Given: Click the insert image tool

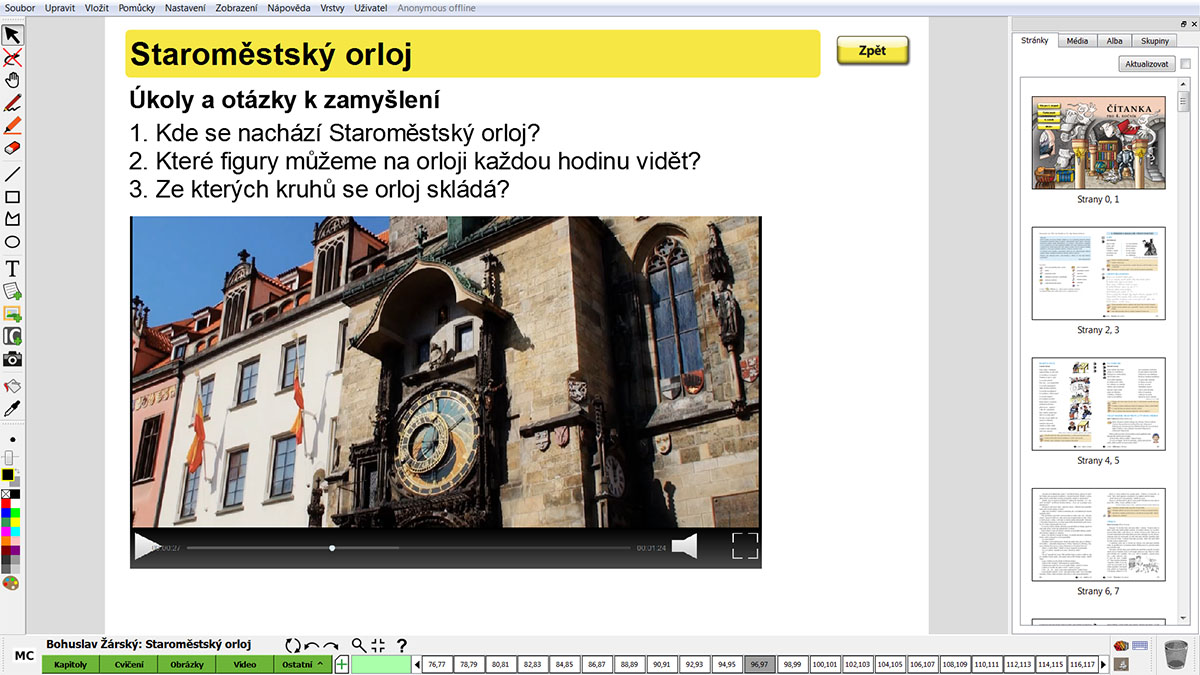Looking at the screenshot, I should (x=12, y=314).
